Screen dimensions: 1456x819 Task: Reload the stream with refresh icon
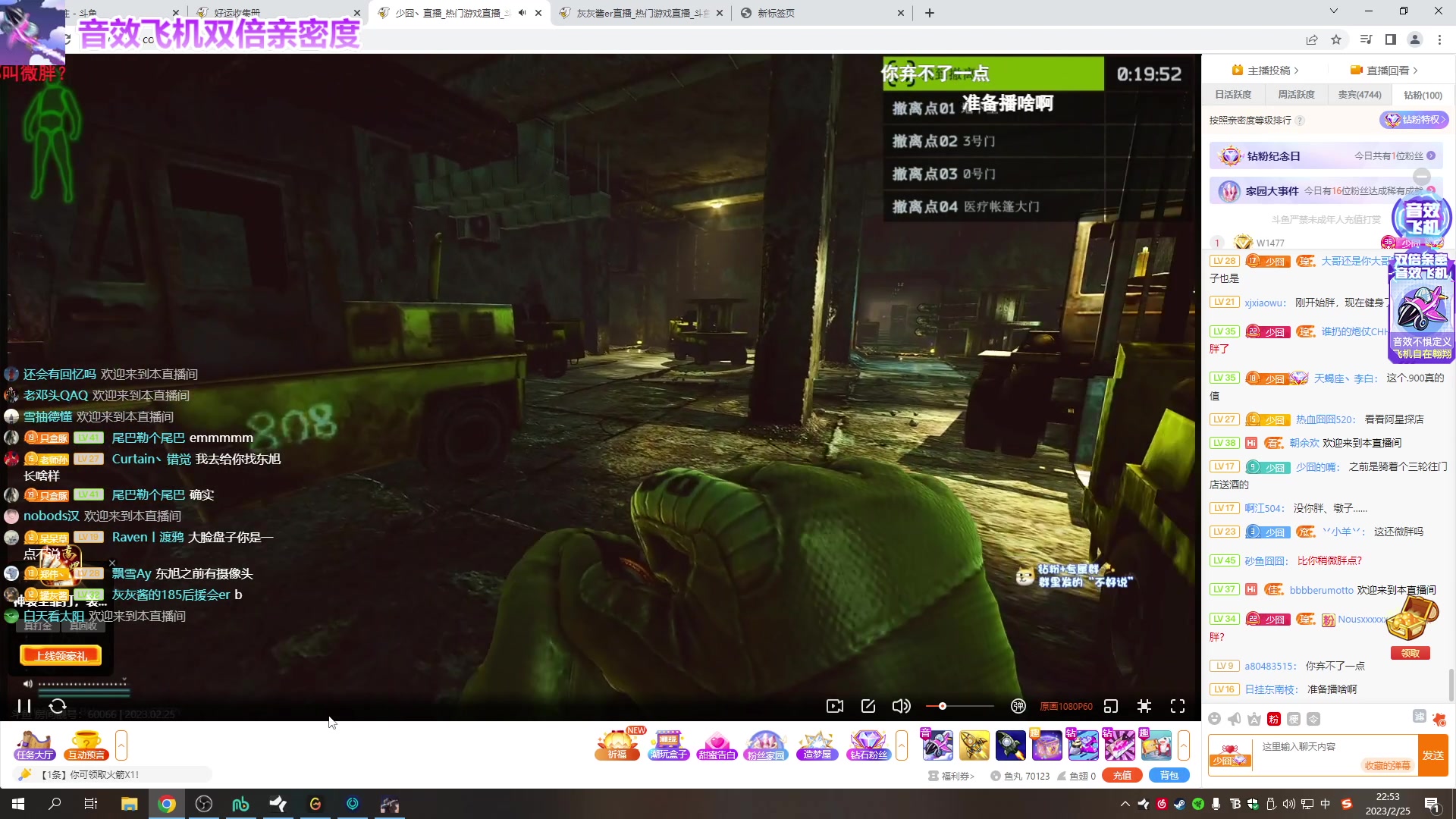(58, 706)
